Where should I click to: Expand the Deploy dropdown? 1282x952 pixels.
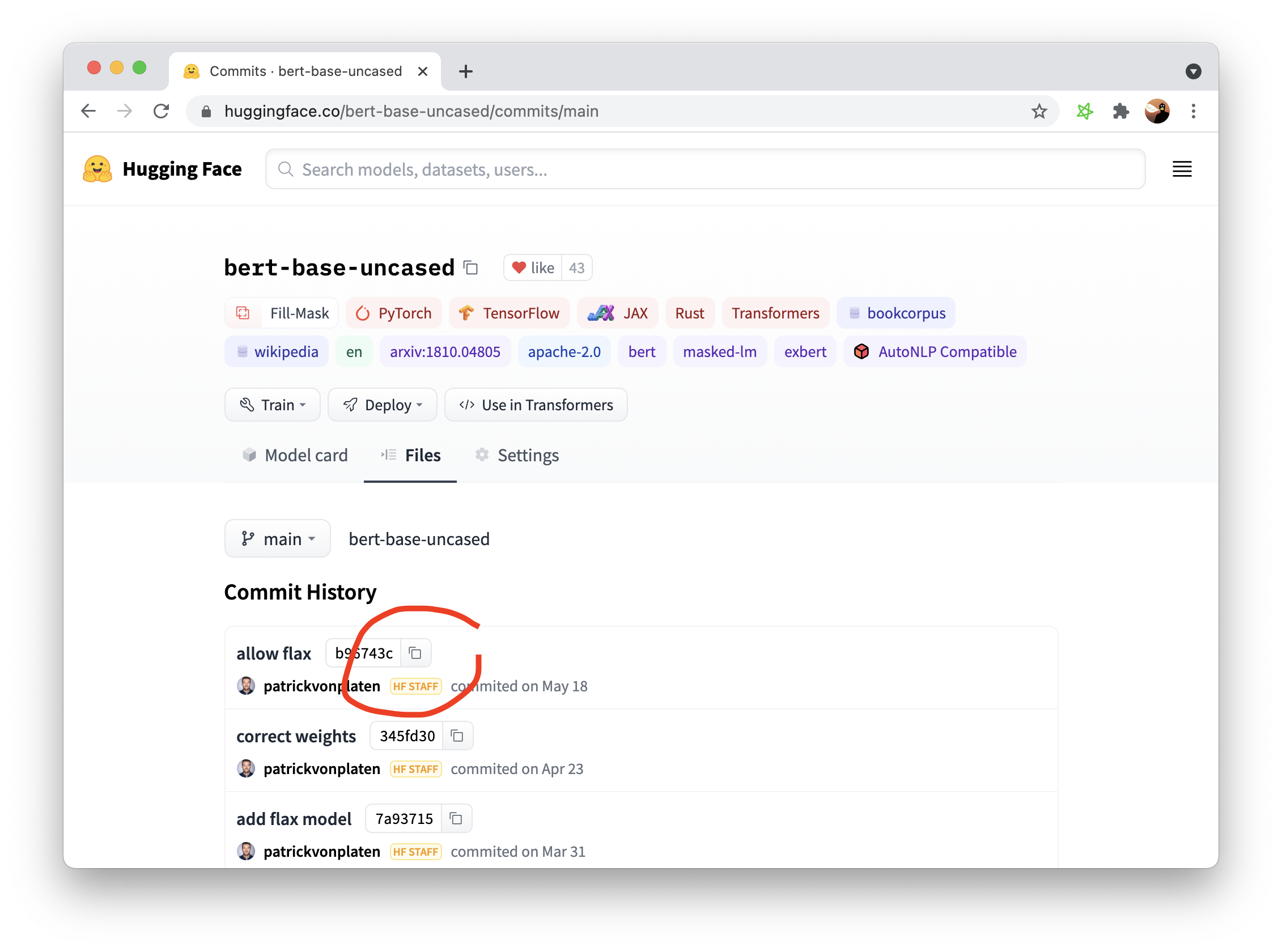382,405
